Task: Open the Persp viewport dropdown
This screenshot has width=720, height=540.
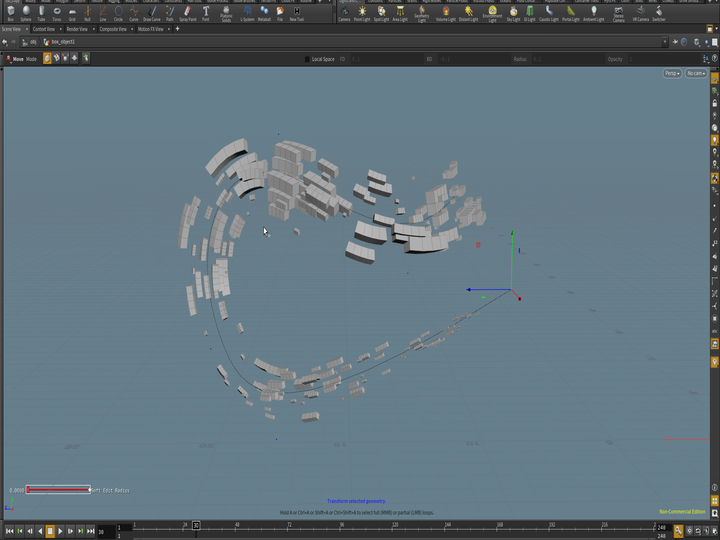Action: [672, 73]
